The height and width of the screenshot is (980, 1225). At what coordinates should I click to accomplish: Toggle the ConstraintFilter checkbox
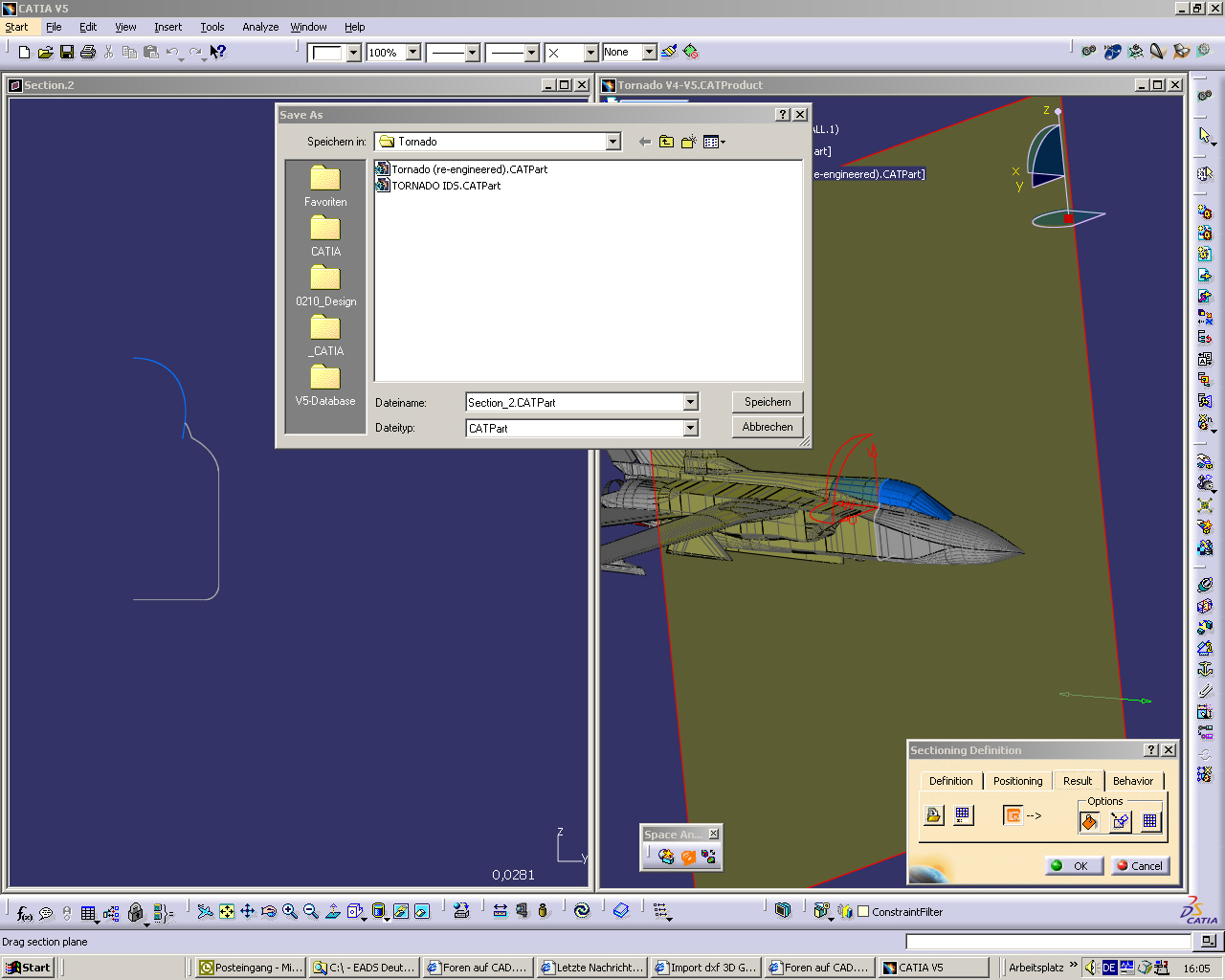click(x=863, y=912)
